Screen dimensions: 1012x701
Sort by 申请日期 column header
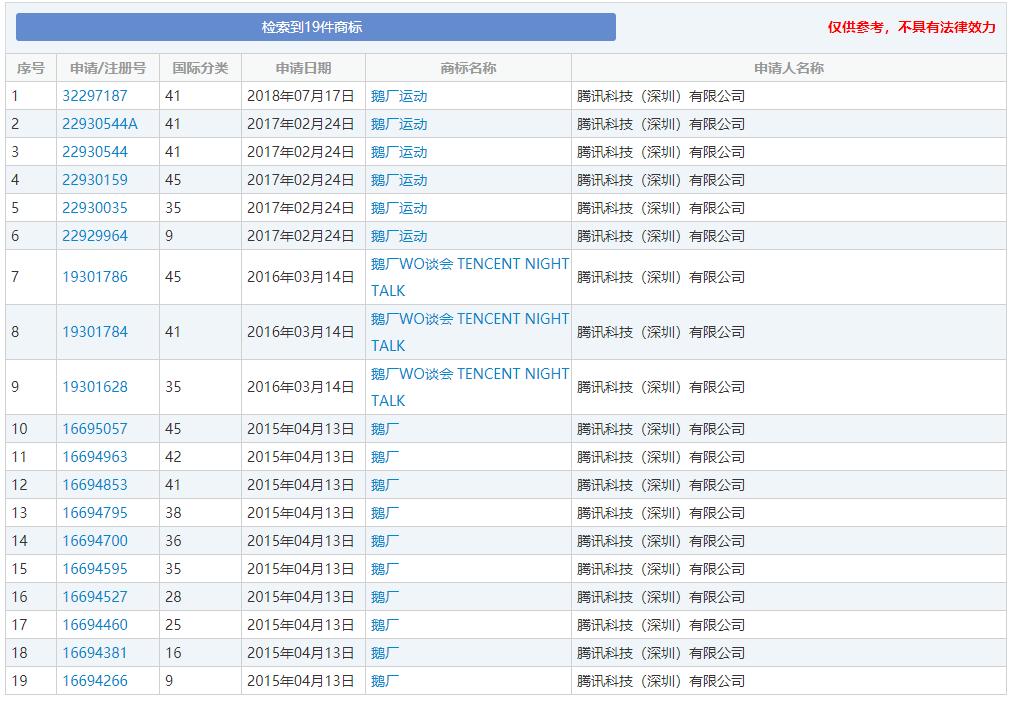[x=303, y=68]
